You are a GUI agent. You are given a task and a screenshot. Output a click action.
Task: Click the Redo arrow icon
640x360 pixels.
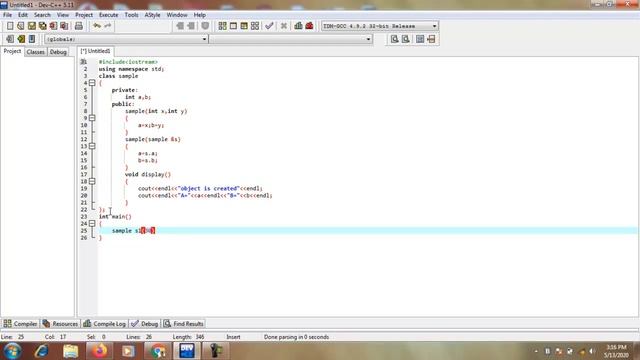(x=108, y=26)
